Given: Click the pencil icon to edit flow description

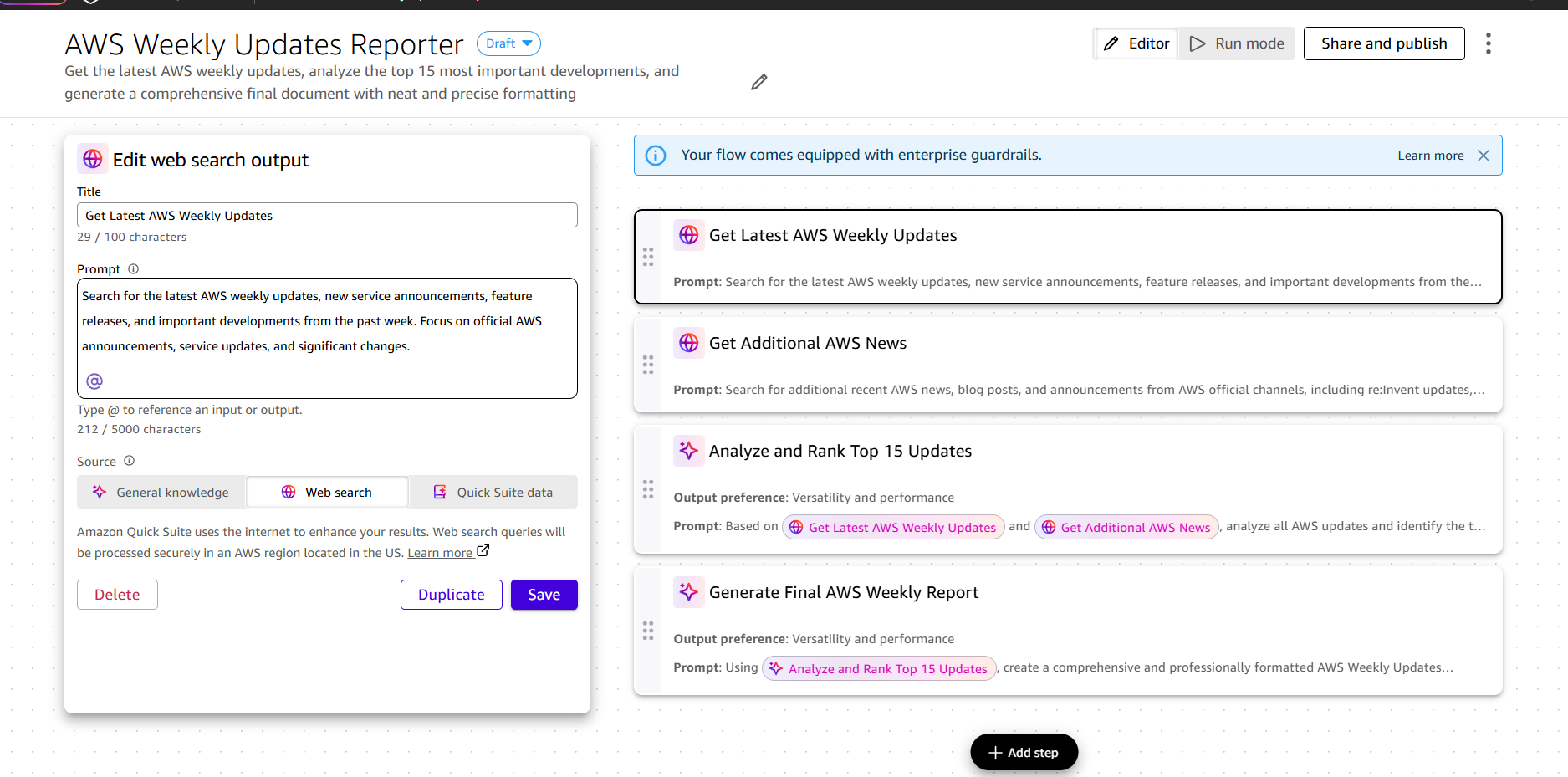Looking at the screenshot, I should tap(758, 81).
